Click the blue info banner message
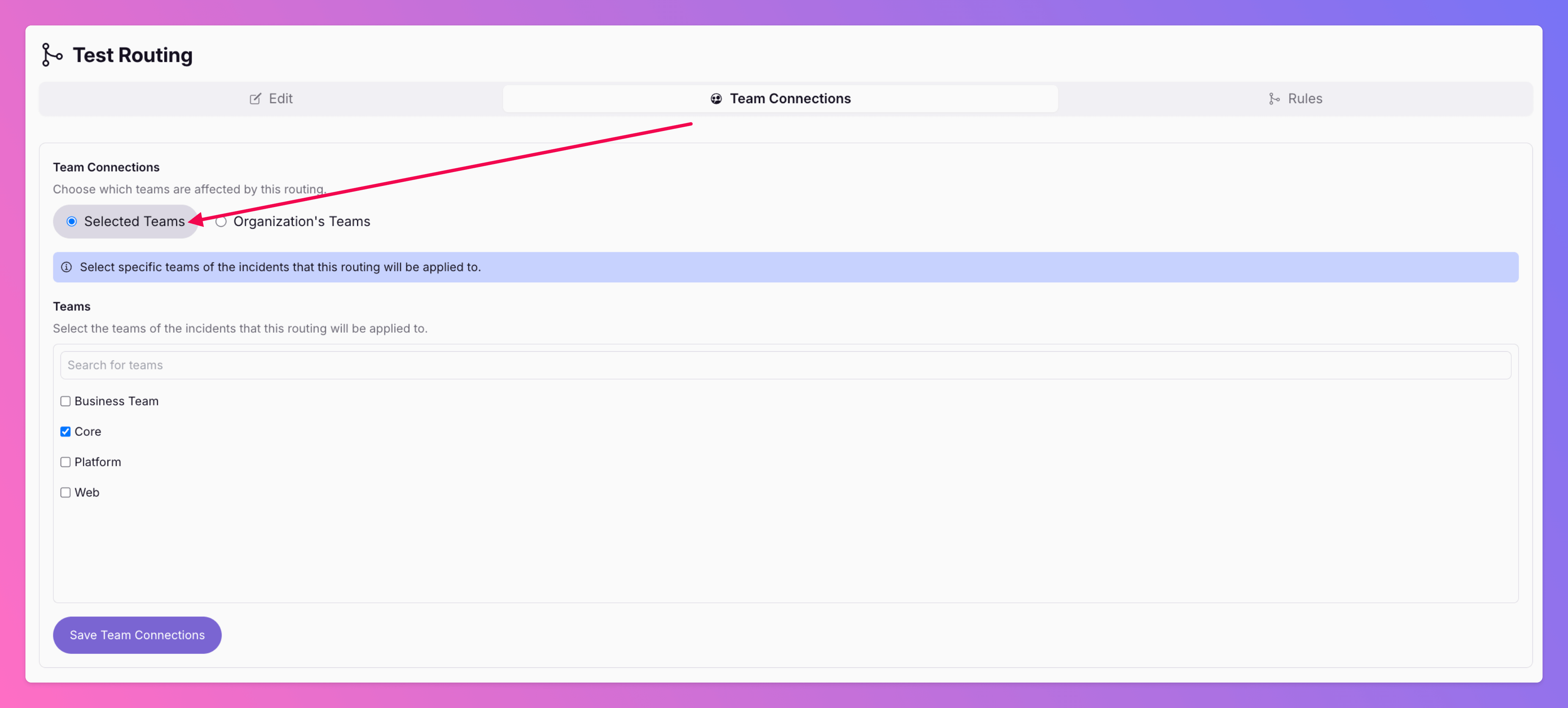Screen dimensions: 1568x708 pos(280,267)
